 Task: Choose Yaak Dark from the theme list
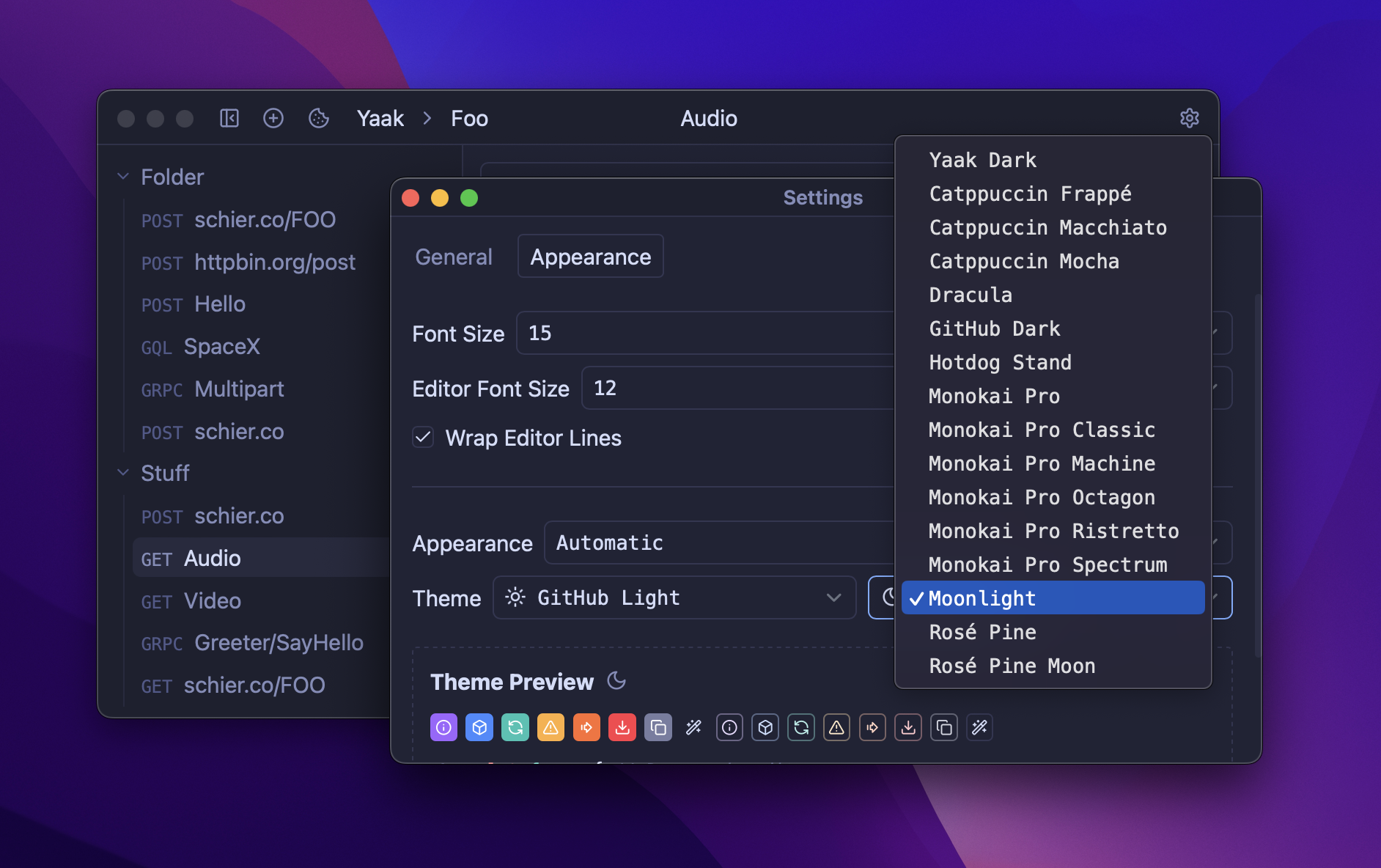click(x=1053, y=160)
